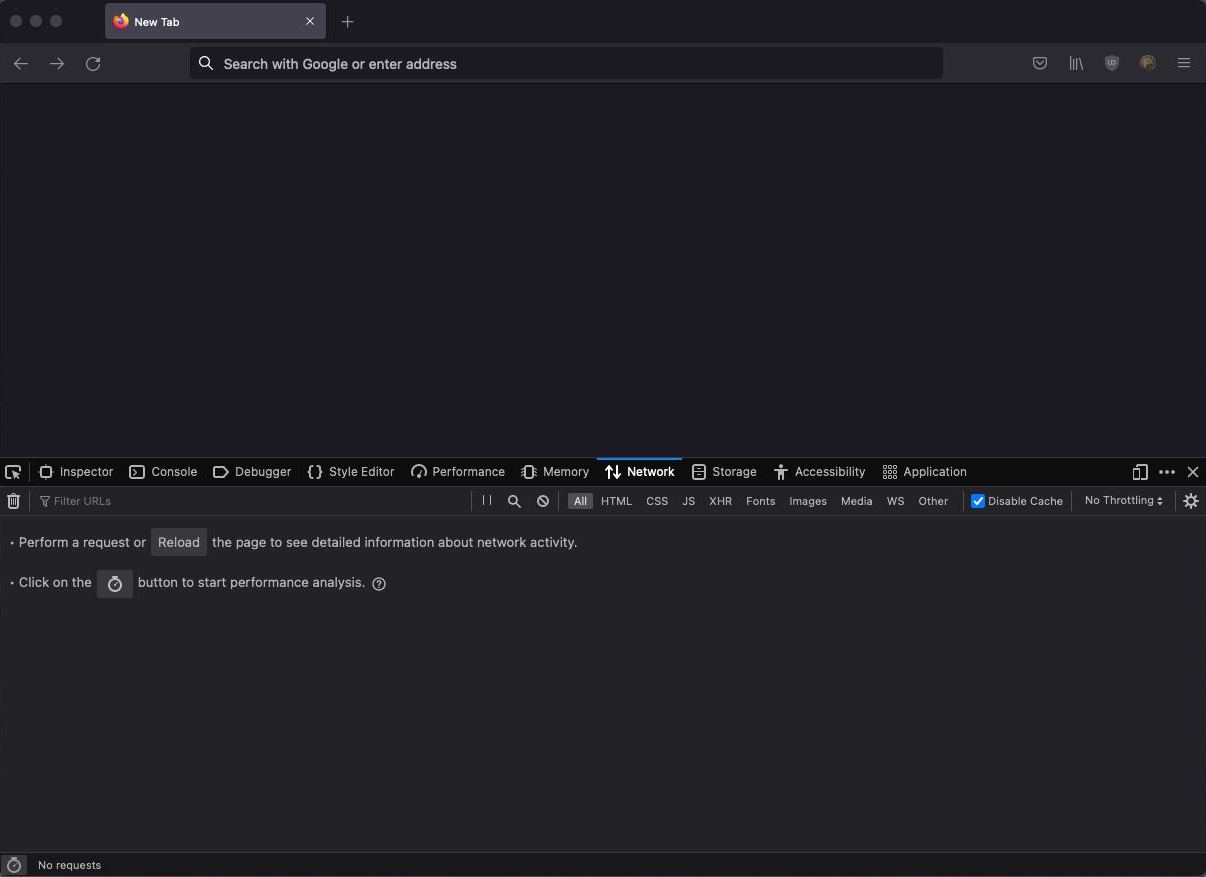Open the Firefox account avatar
The height and width of the screenshot is (877, 1206).
(x=1148, y=63)
